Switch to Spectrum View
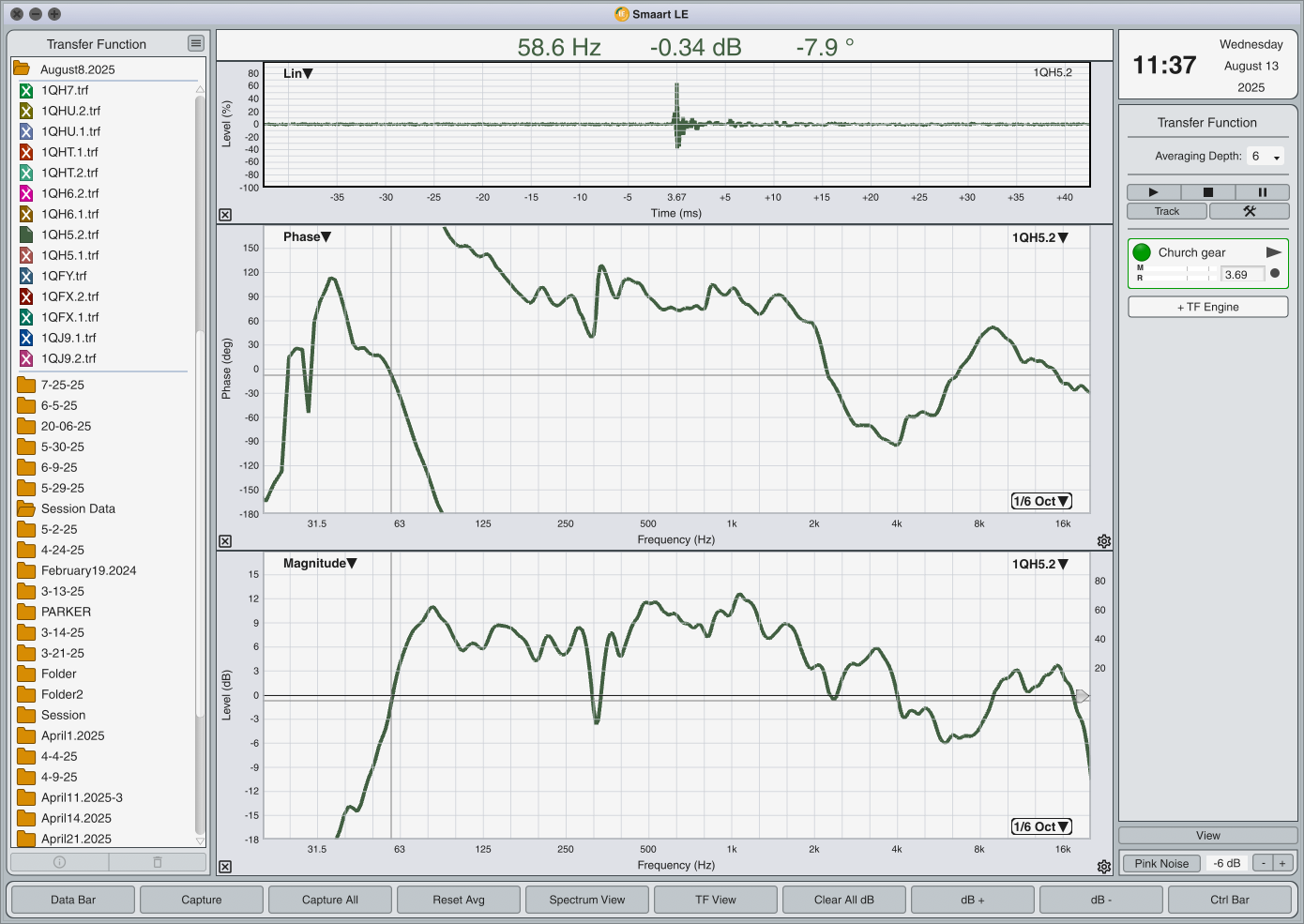 point(587,900)
